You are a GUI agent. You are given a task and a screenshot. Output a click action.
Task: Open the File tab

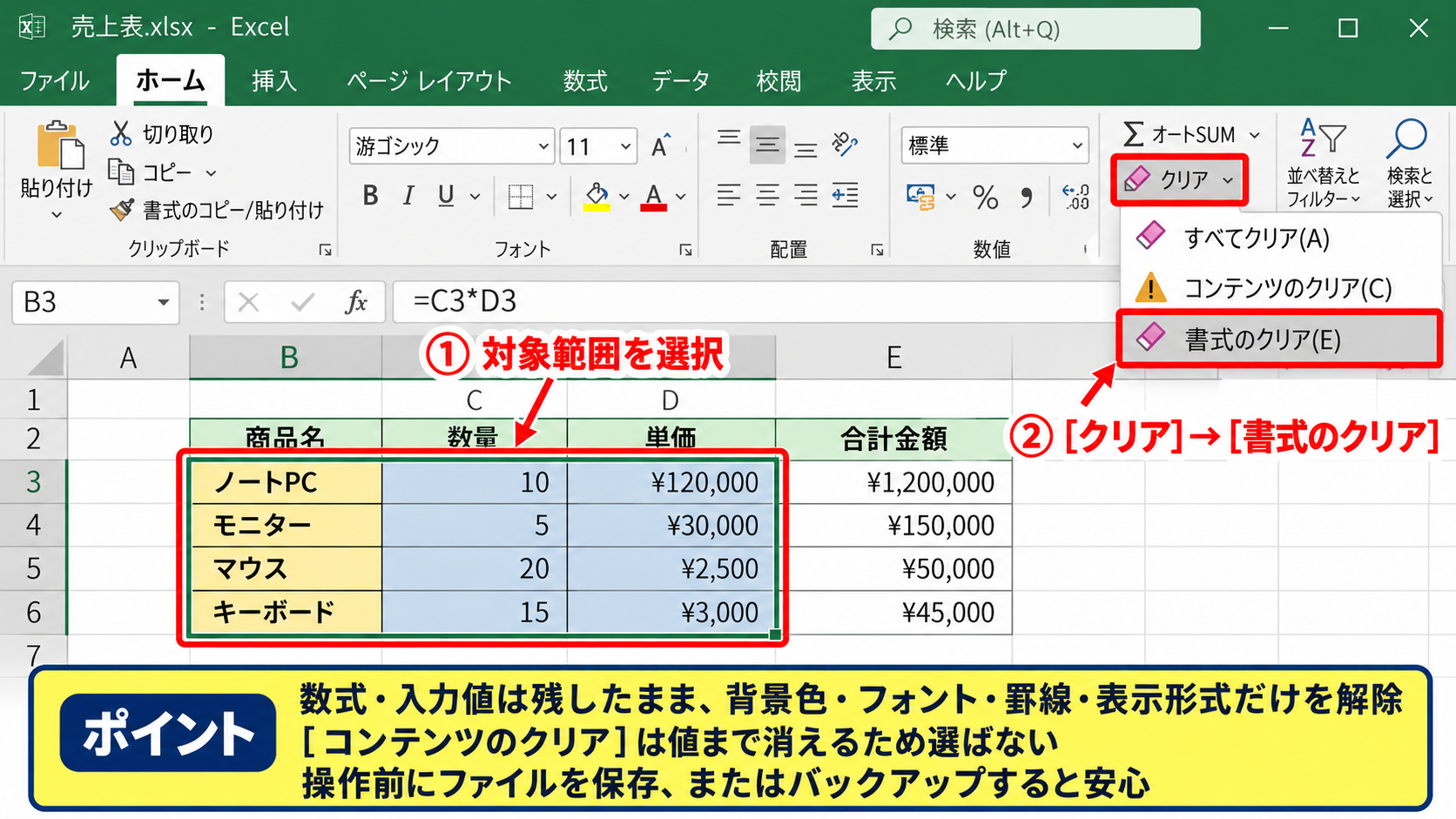coord(55,81)
